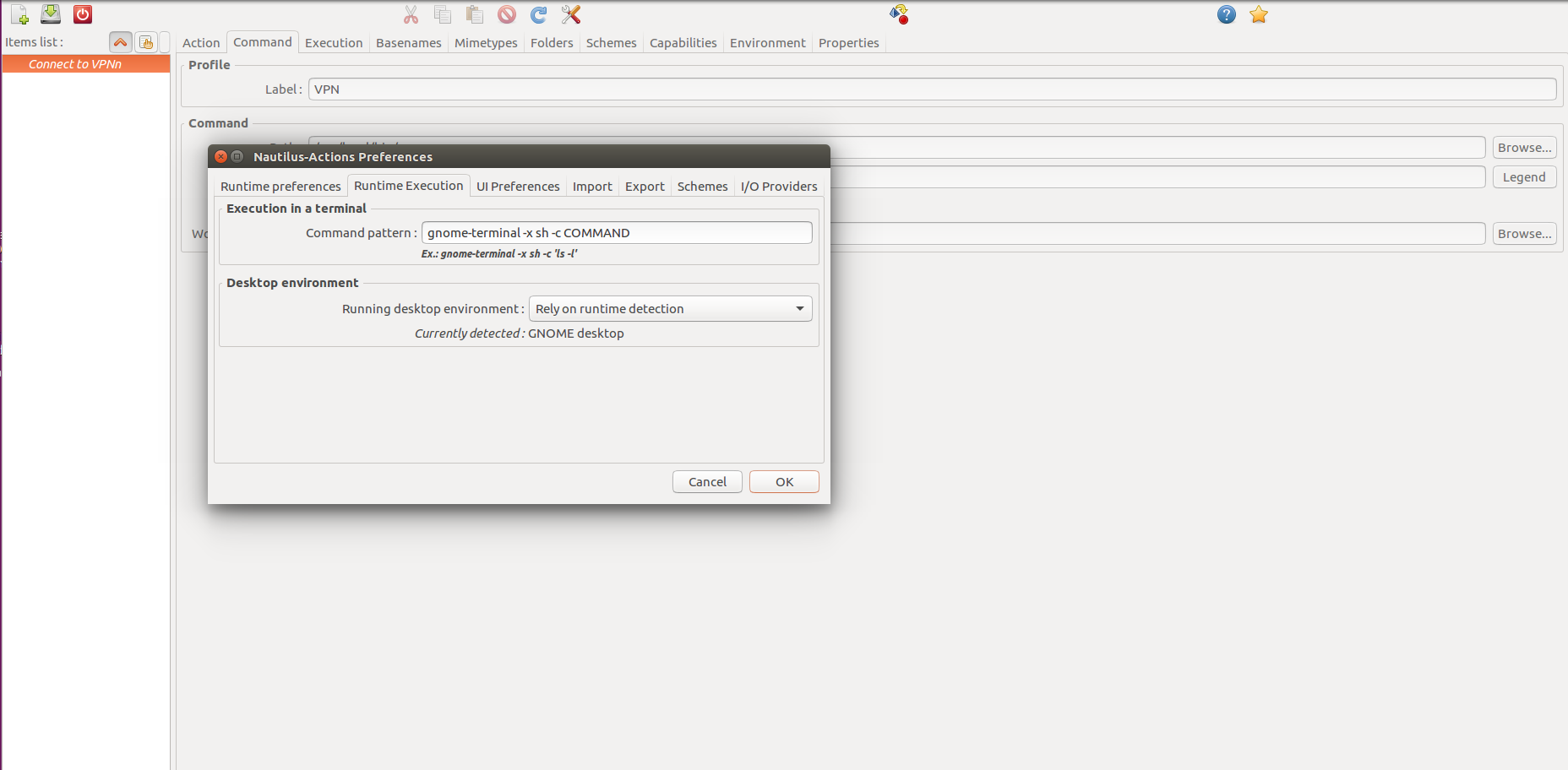Open the Capabilities tab
1568x770 pixels.
(x=683, y=43)
